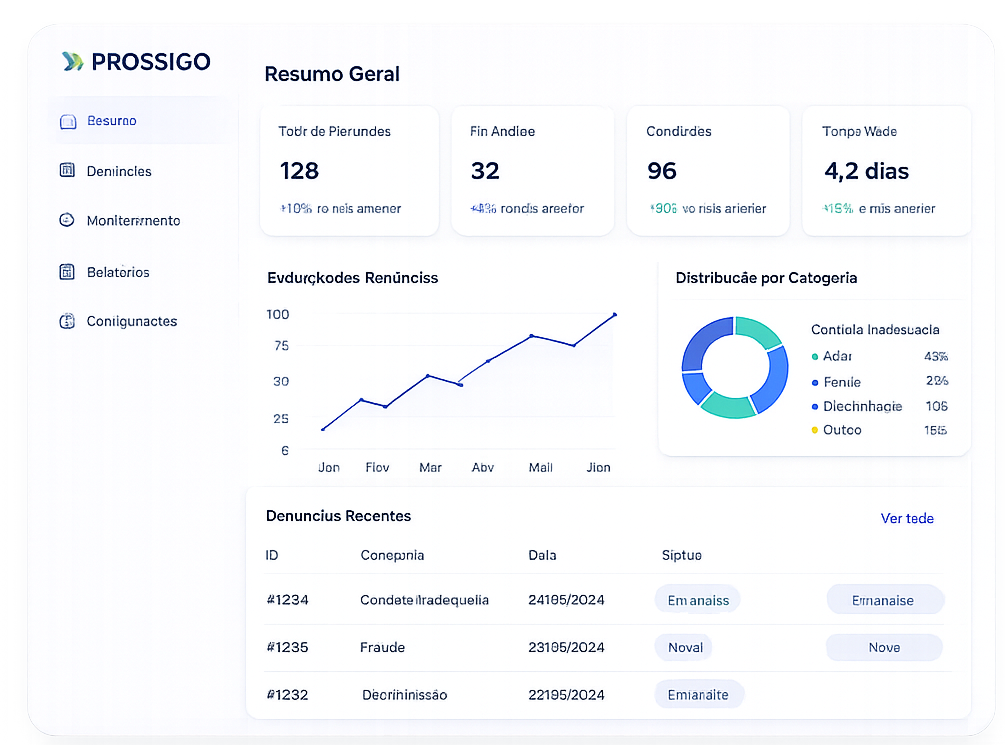Click the Outco legend label
The height and width of the screenshot is (745, 1005).
[x=842, y=430]
